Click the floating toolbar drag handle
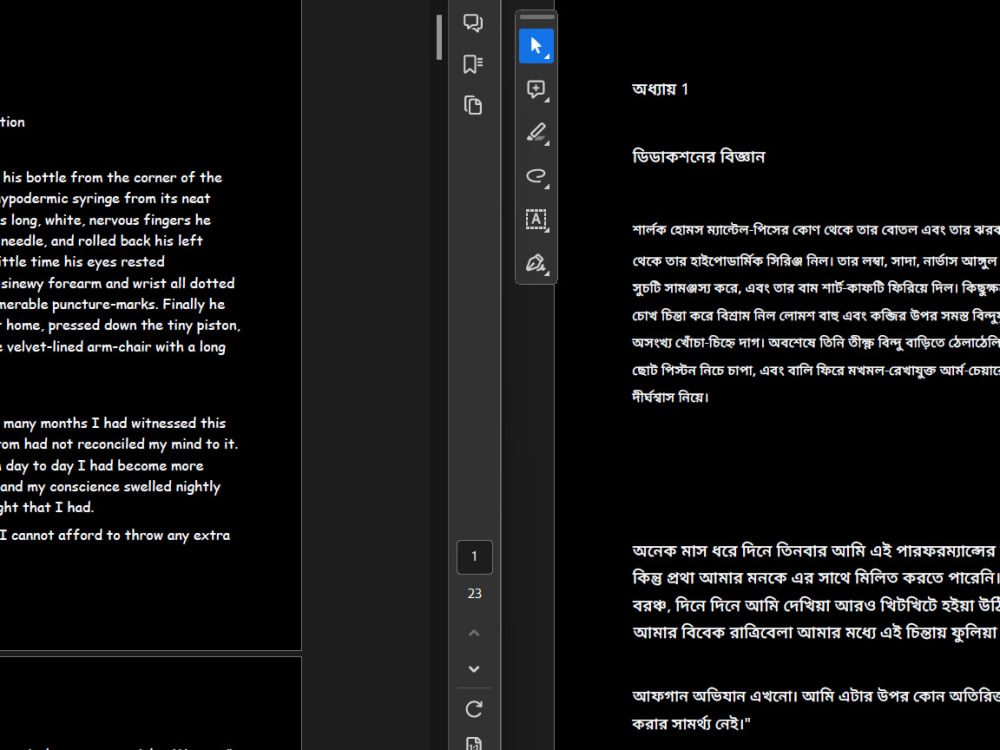The height and width of the screenshot is (750, 1000). point(536,17)
